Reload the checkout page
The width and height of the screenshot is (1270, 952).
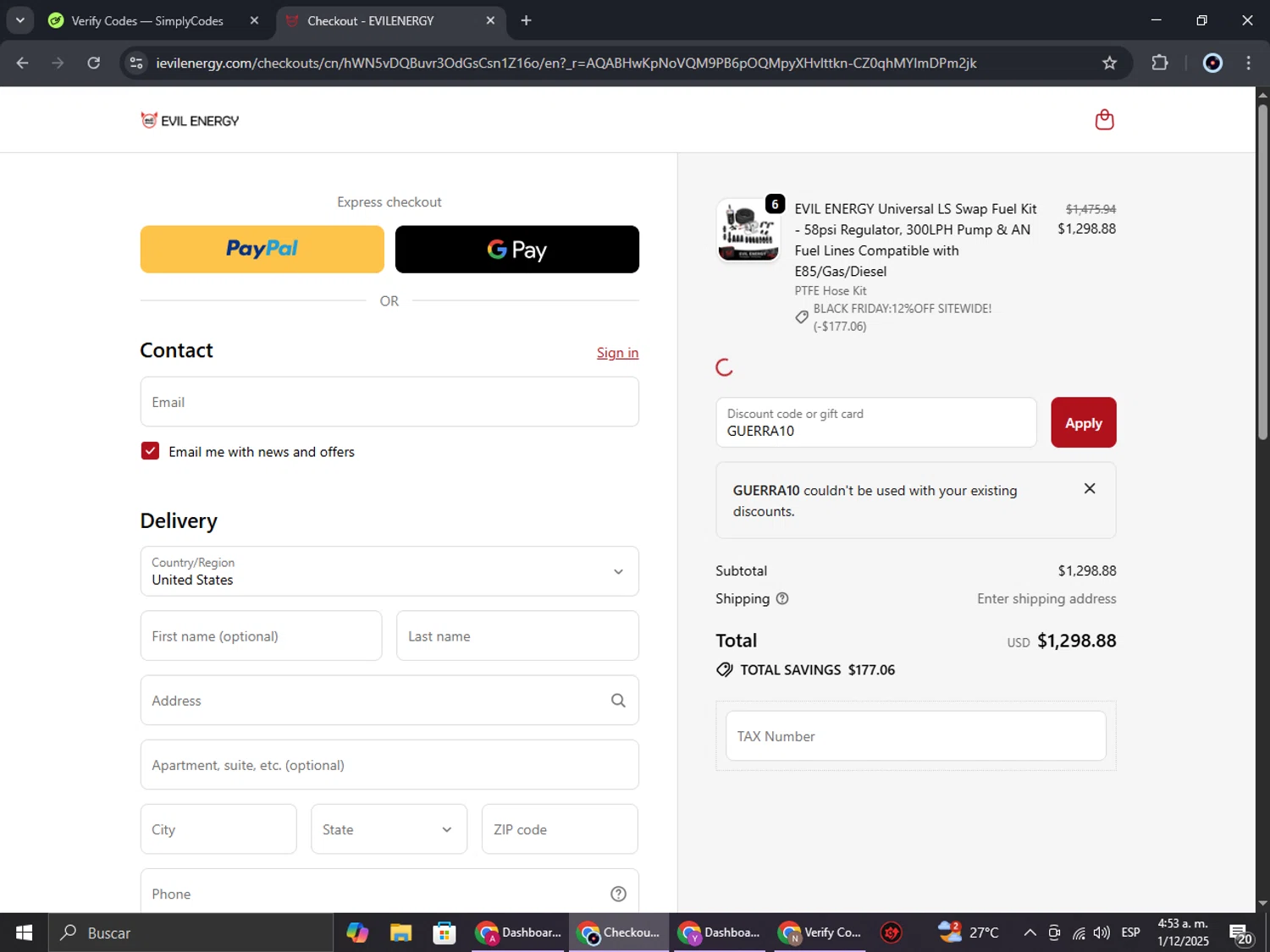[x=94, y=63]
